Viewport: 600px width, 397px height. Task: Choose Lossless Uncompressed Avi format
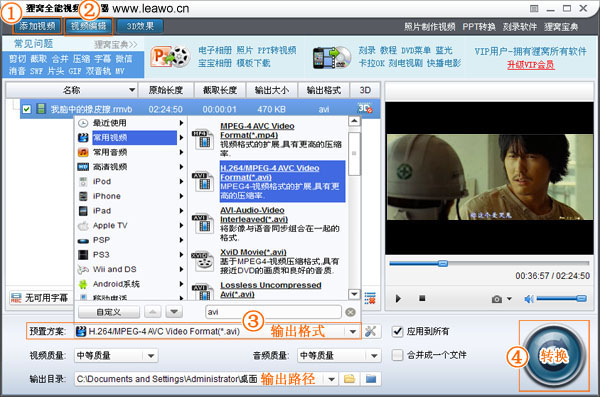coord(271,290)
